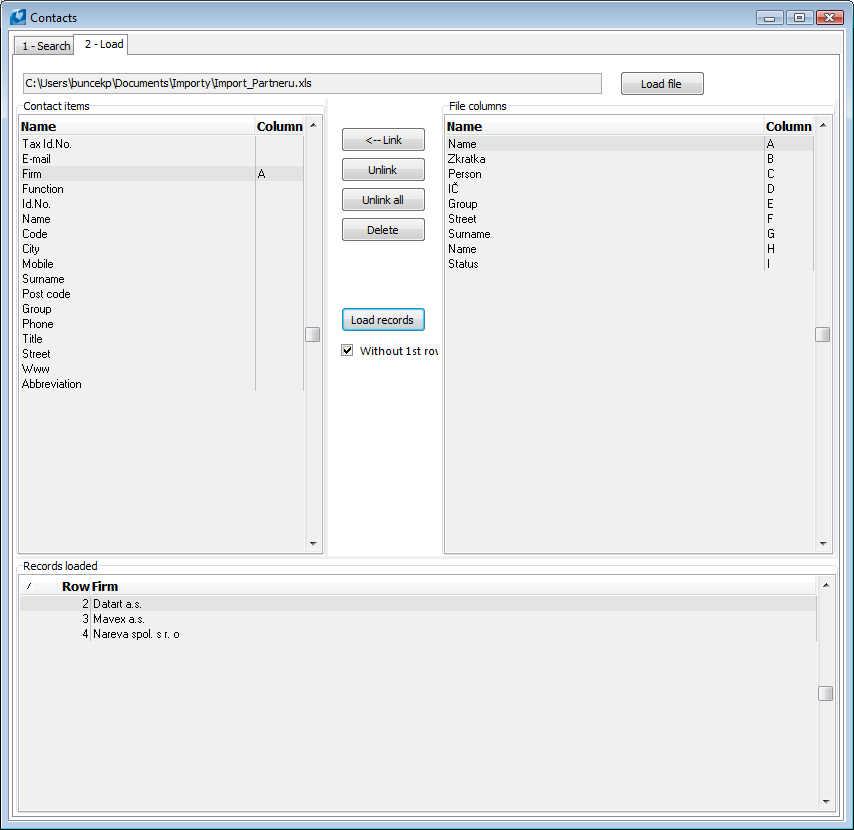Select Zkratka in File columns
The width and height of the screenshot is (854, 830).
(x=630, y=158)
